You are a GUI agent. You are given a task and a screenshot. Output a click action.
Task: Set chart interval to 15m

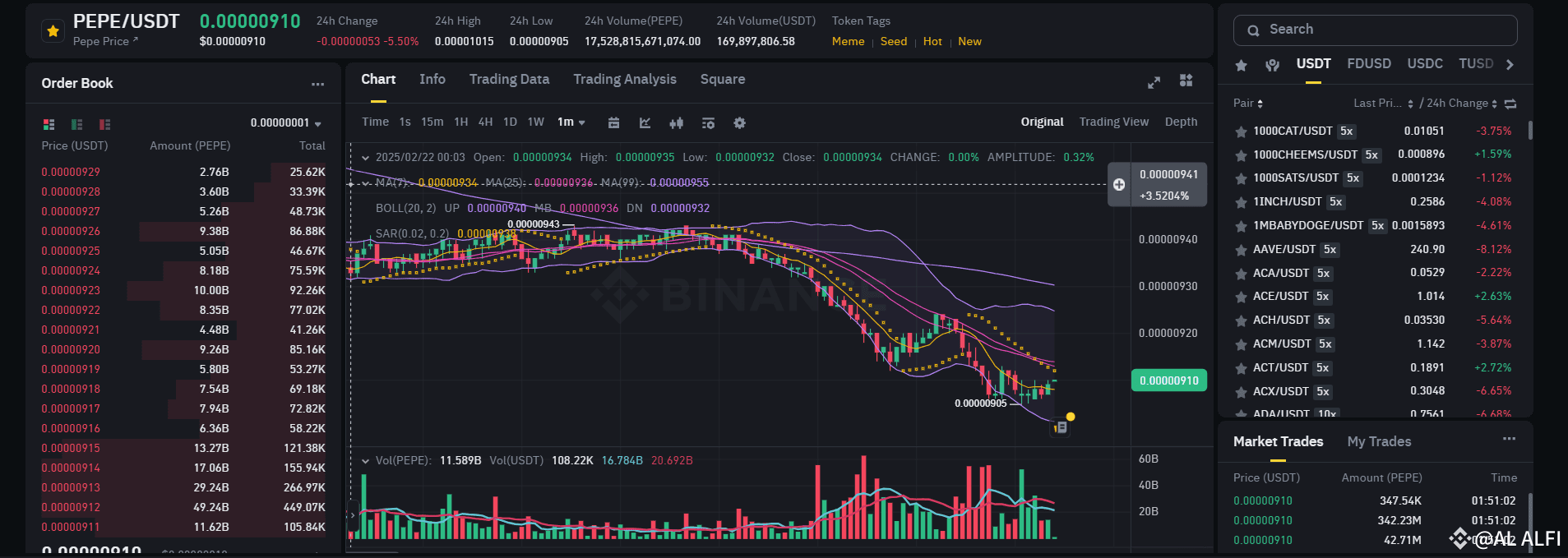point(432,122)
